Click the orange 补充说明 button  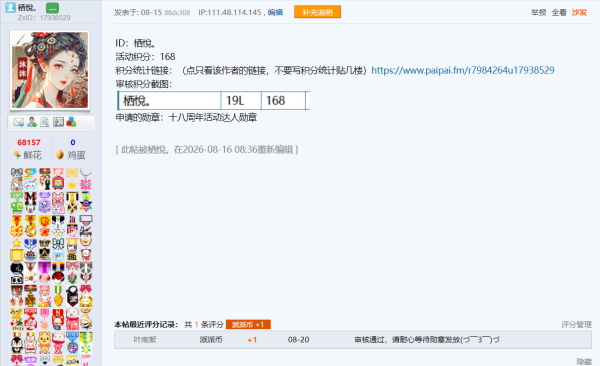tap(317, 12)
